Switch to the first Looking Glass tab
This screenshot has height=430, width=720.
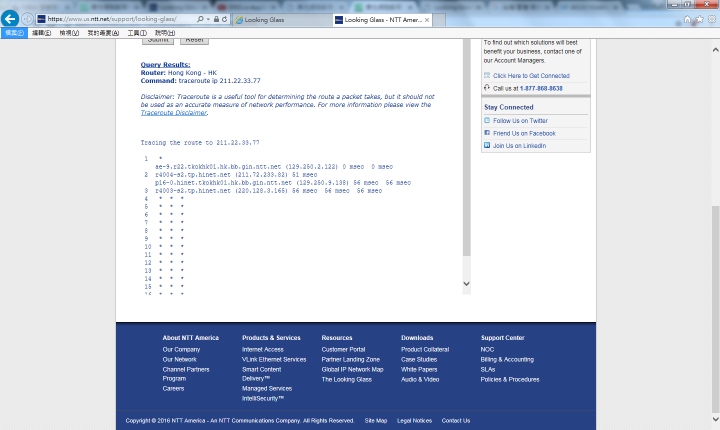click(x=282, y=20)
